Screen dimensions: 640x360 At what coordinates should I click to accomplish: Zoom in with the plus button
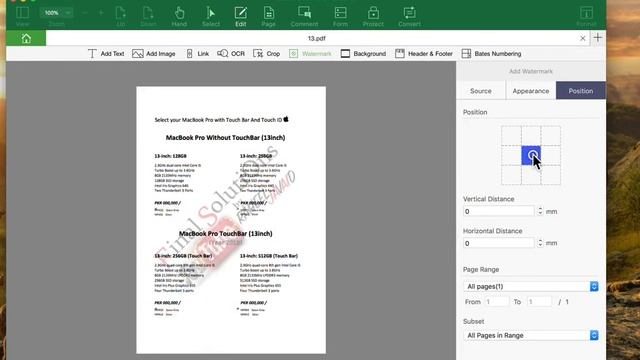(101, 13)
